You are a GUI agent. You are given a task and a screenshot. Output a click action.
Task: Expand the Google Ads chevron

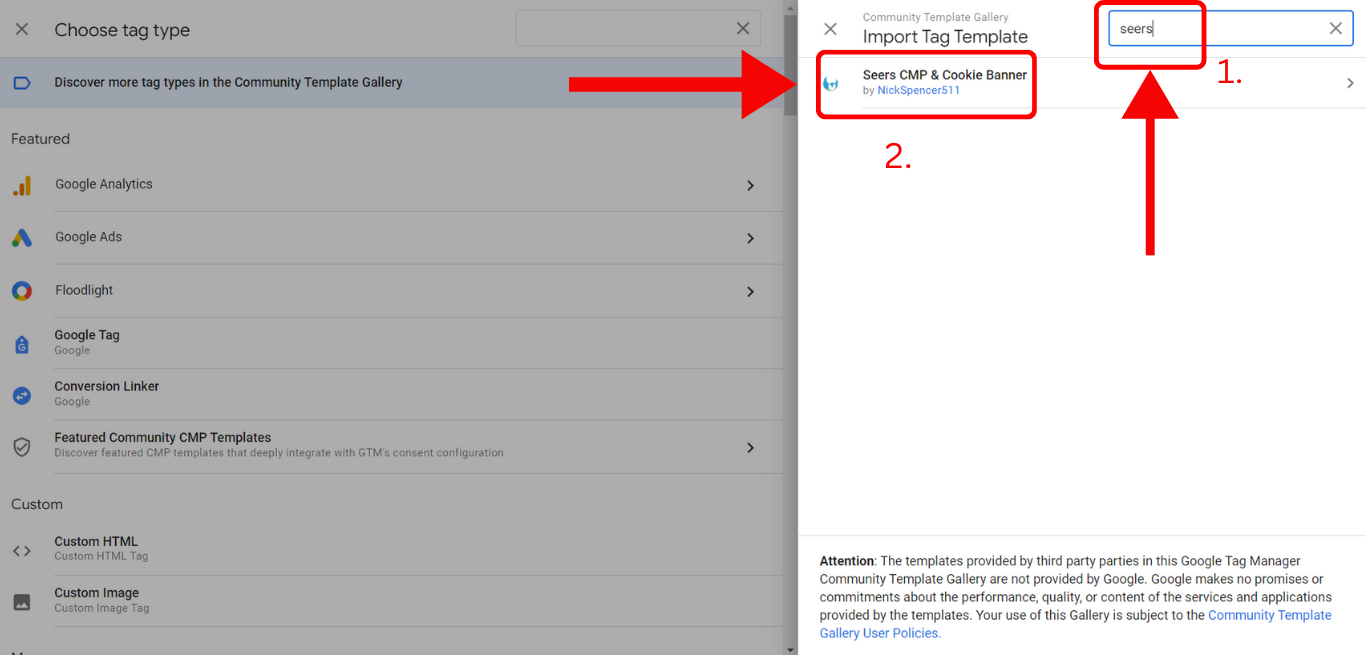pos(750,238)
